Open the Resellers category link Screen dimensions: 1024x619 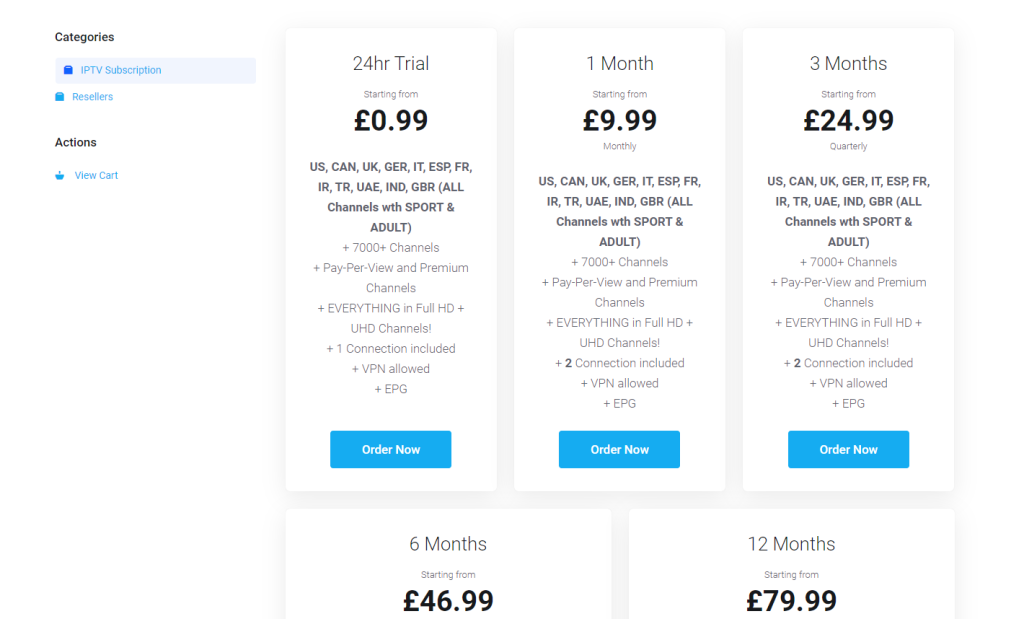click(x=92, y=97)
